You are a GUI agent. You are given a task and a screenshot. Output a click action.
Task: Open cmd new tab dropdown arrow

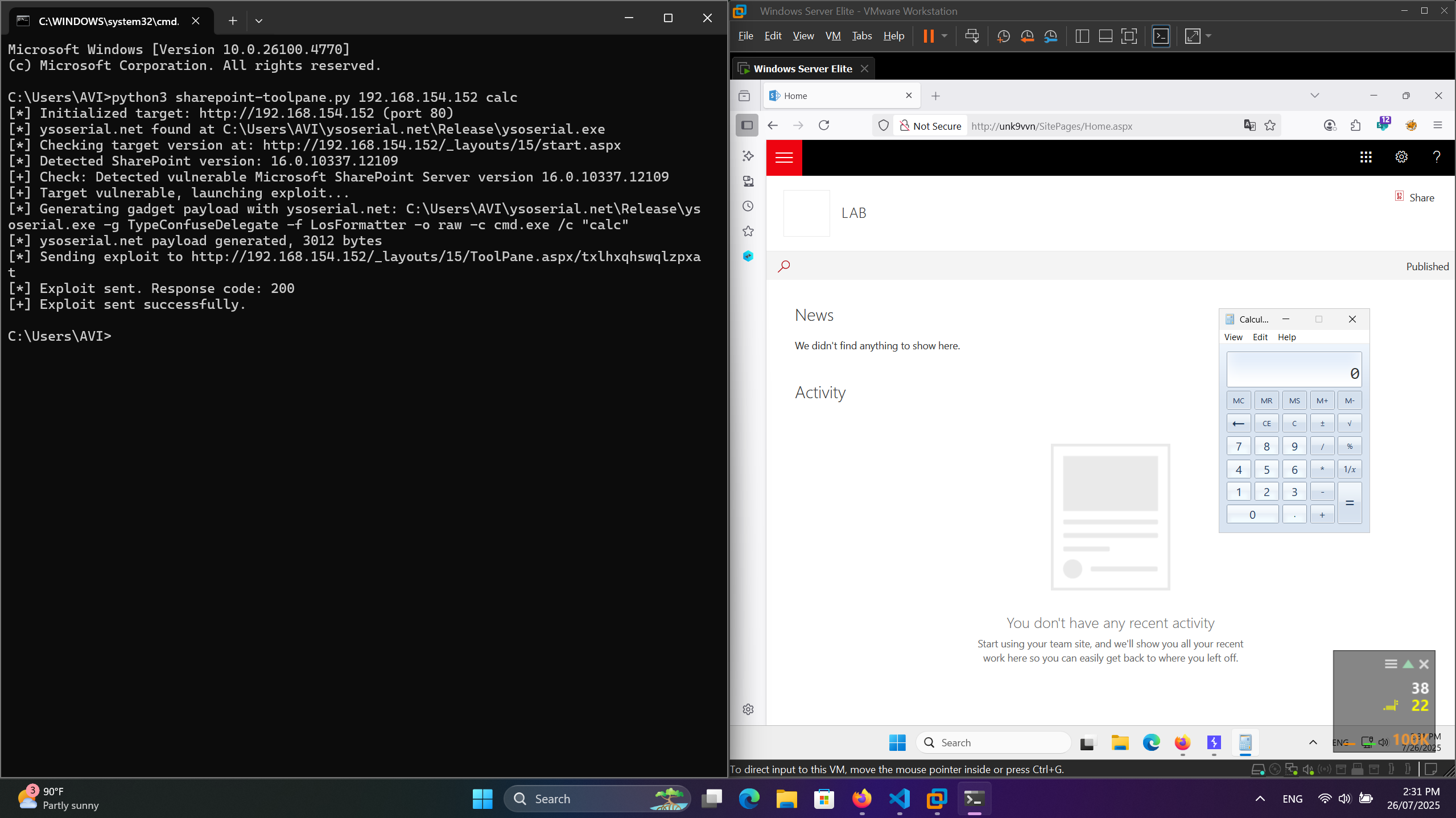(259, 21)
